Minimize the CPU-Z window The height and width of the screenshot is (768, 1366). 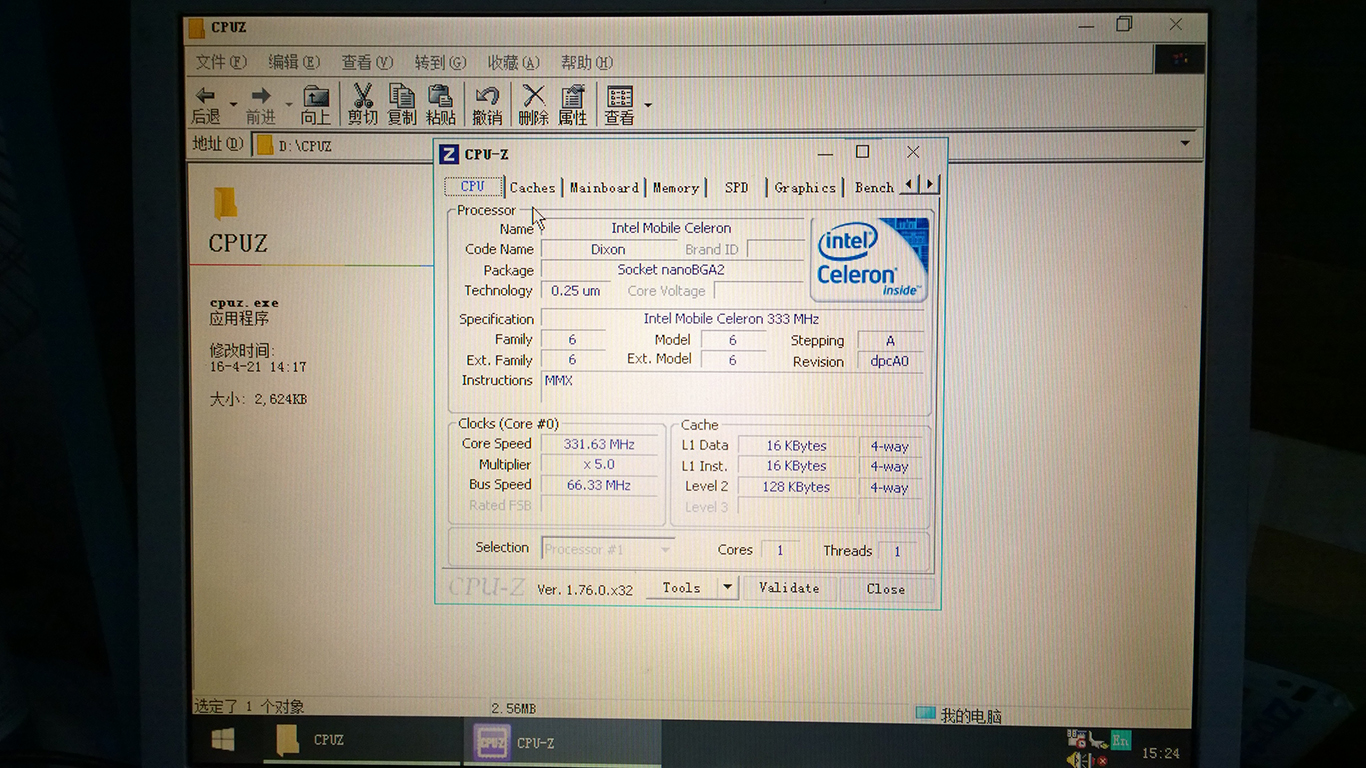pos(825,153)
